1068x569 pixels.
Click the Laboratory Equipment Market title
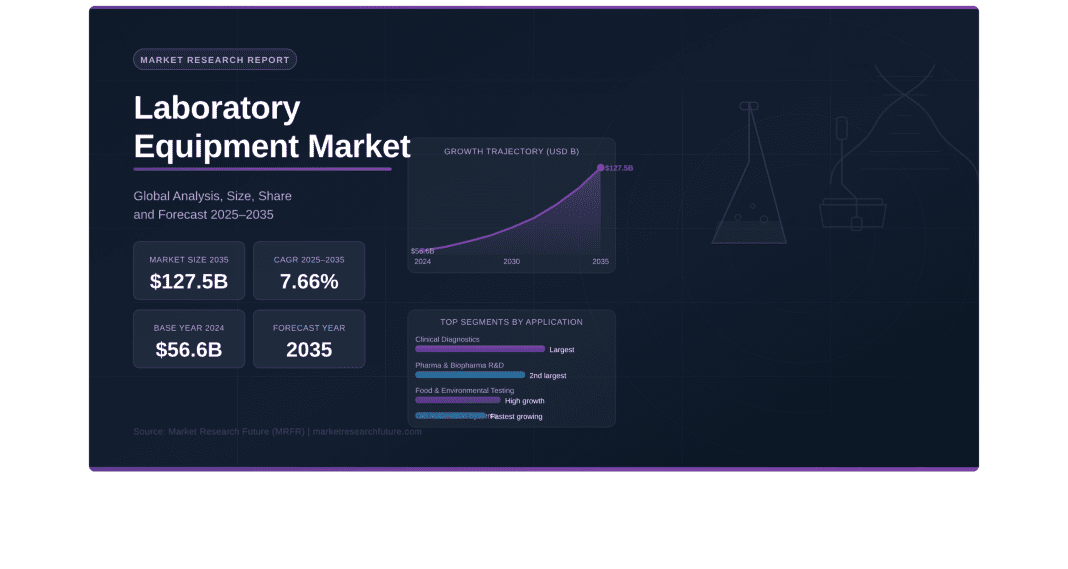click(x=272, y=127)
